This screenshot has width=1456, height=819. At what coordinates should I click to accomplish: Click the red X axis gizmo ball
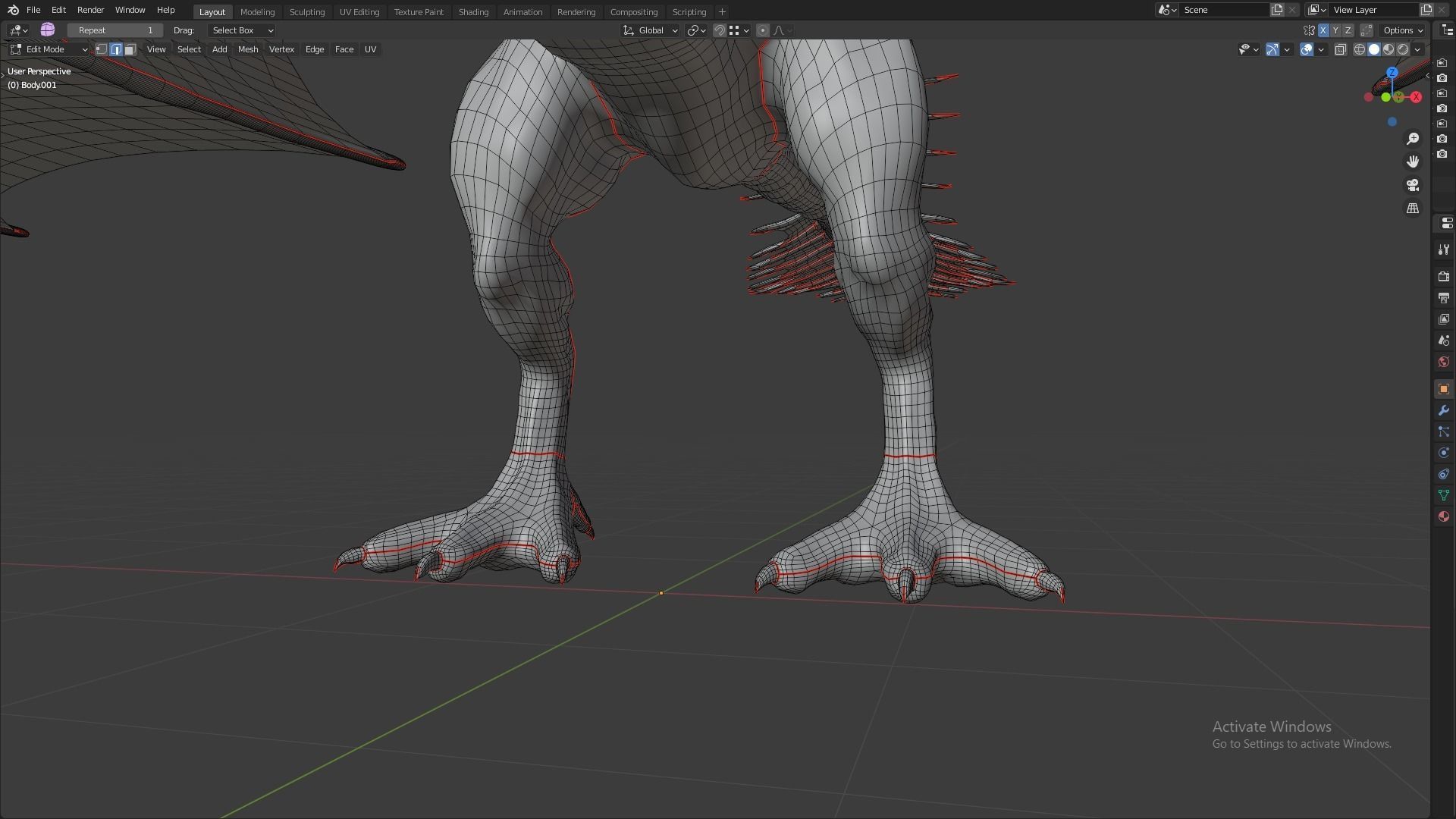tap(1416, 97)
